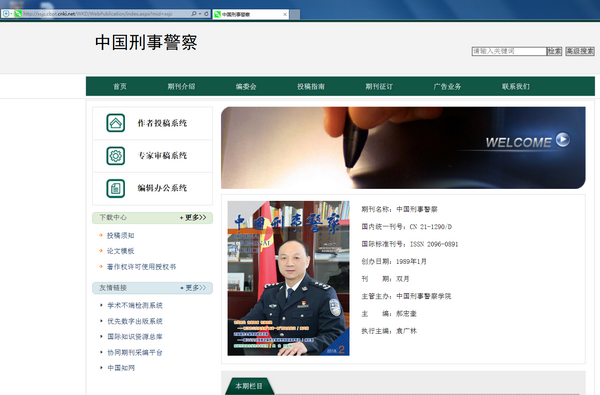The image size is (600, 395).
Task: Click the journal cover image thumbnail
Action: (289, 278)
